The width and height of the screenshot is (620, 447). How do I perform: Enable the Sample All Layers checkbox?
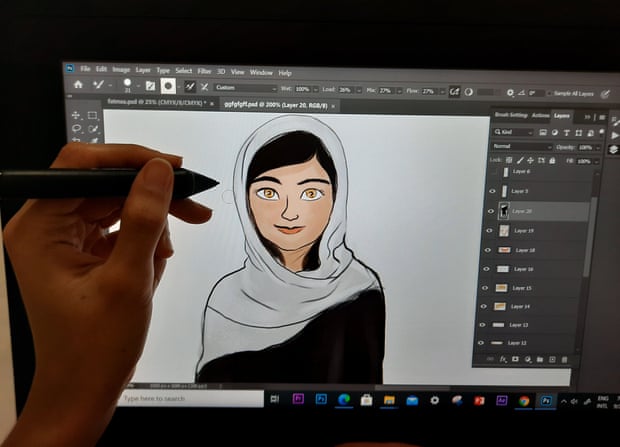[549, 93]
